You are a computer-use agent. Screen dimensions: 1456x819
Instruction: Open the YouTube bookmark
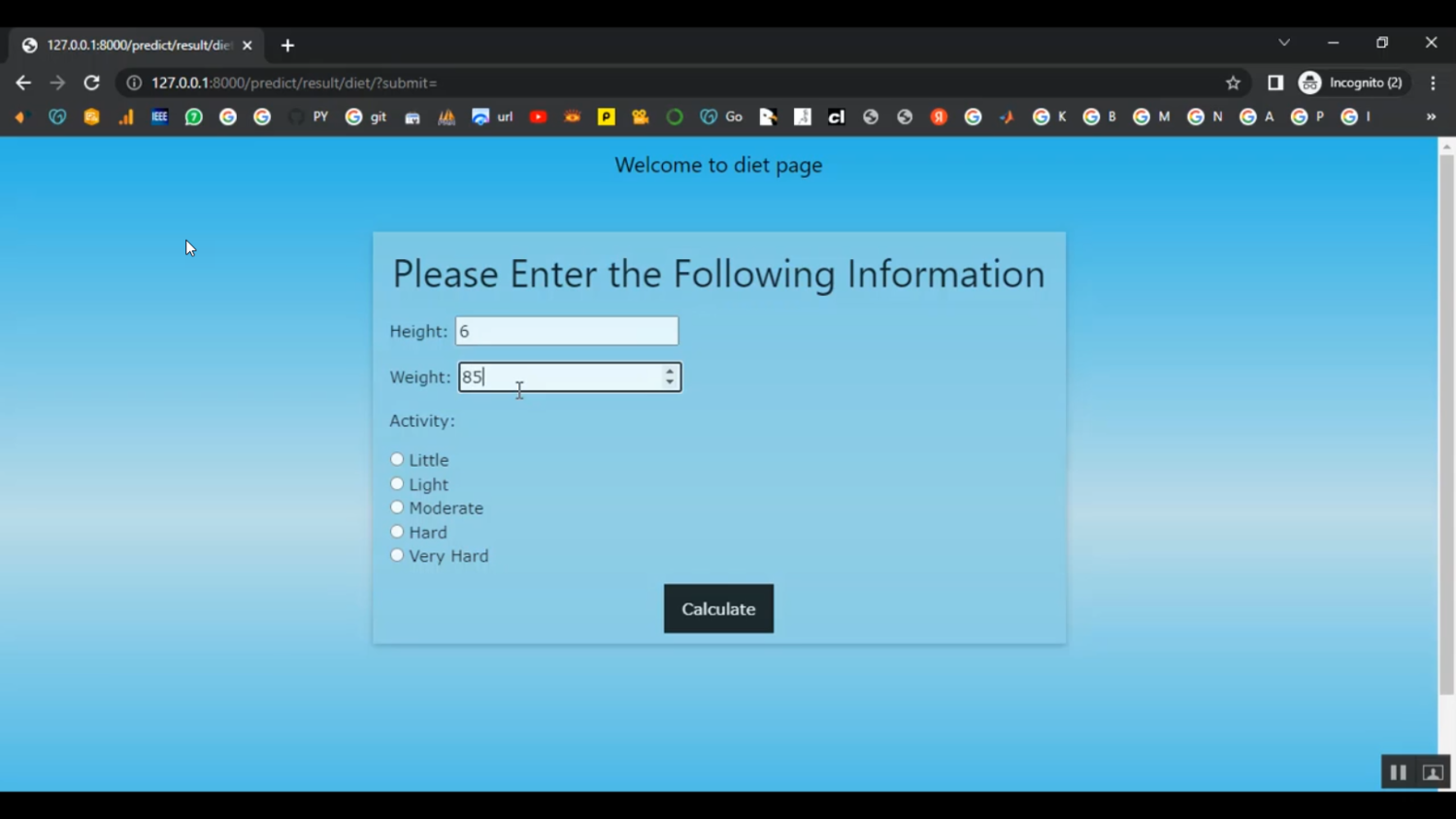tap(538, 117)
